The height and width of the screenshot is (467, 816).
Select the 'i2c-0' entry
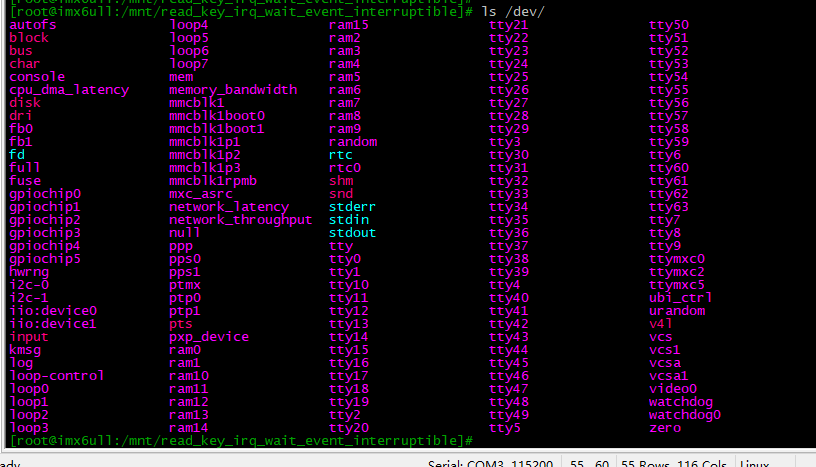point(29,285)
